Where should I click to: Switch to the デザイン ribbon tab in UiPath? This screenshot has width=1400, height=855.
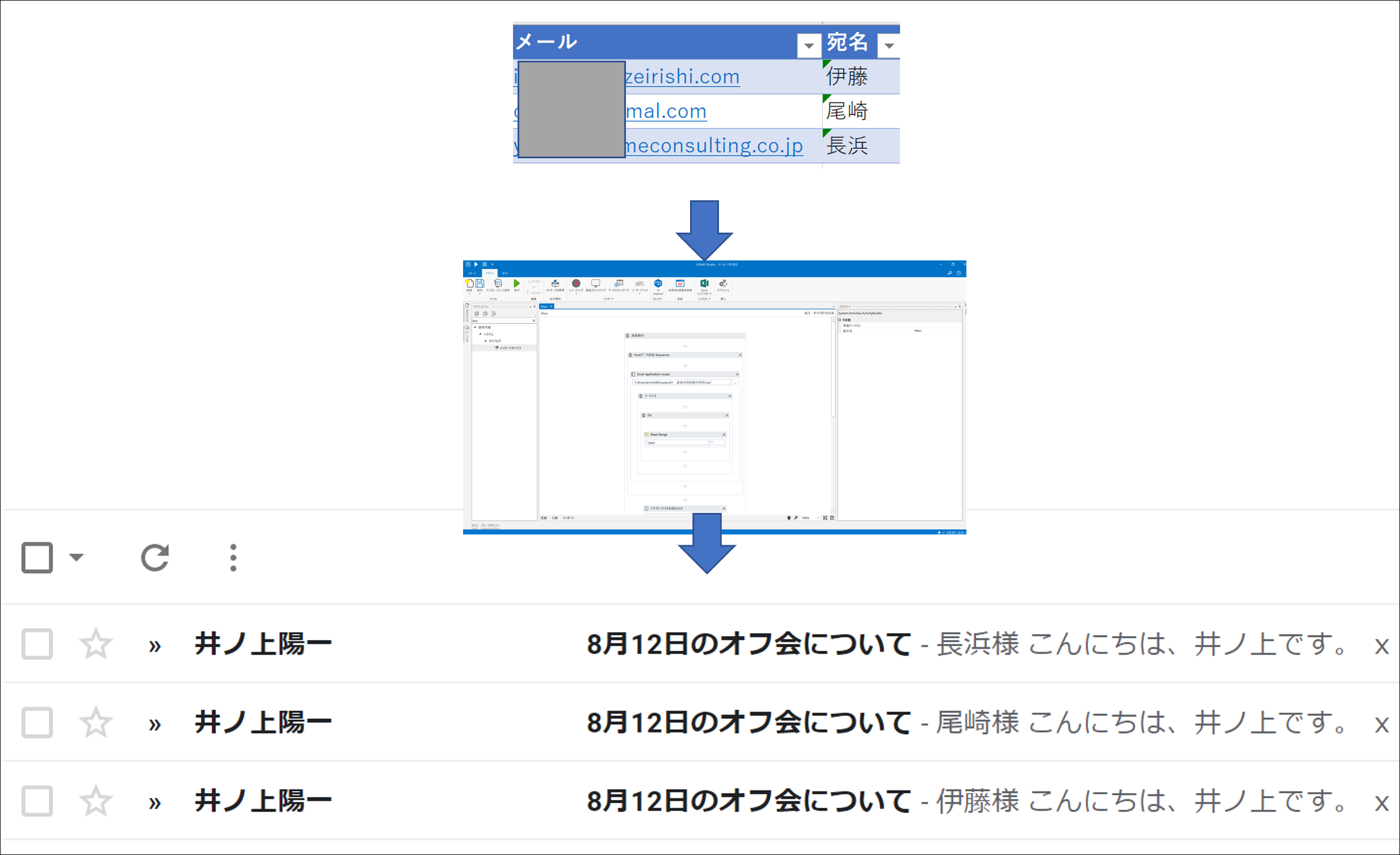490,273
